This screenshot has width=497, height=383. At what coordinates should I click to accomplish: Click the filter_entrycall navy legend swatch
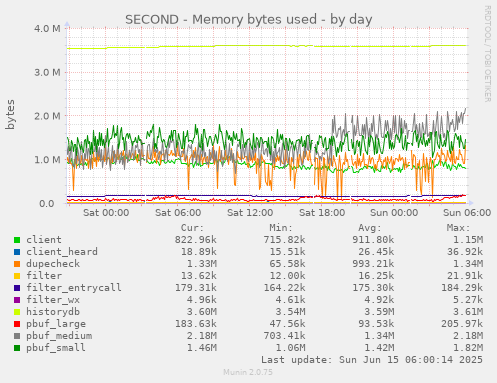(17, 288)
